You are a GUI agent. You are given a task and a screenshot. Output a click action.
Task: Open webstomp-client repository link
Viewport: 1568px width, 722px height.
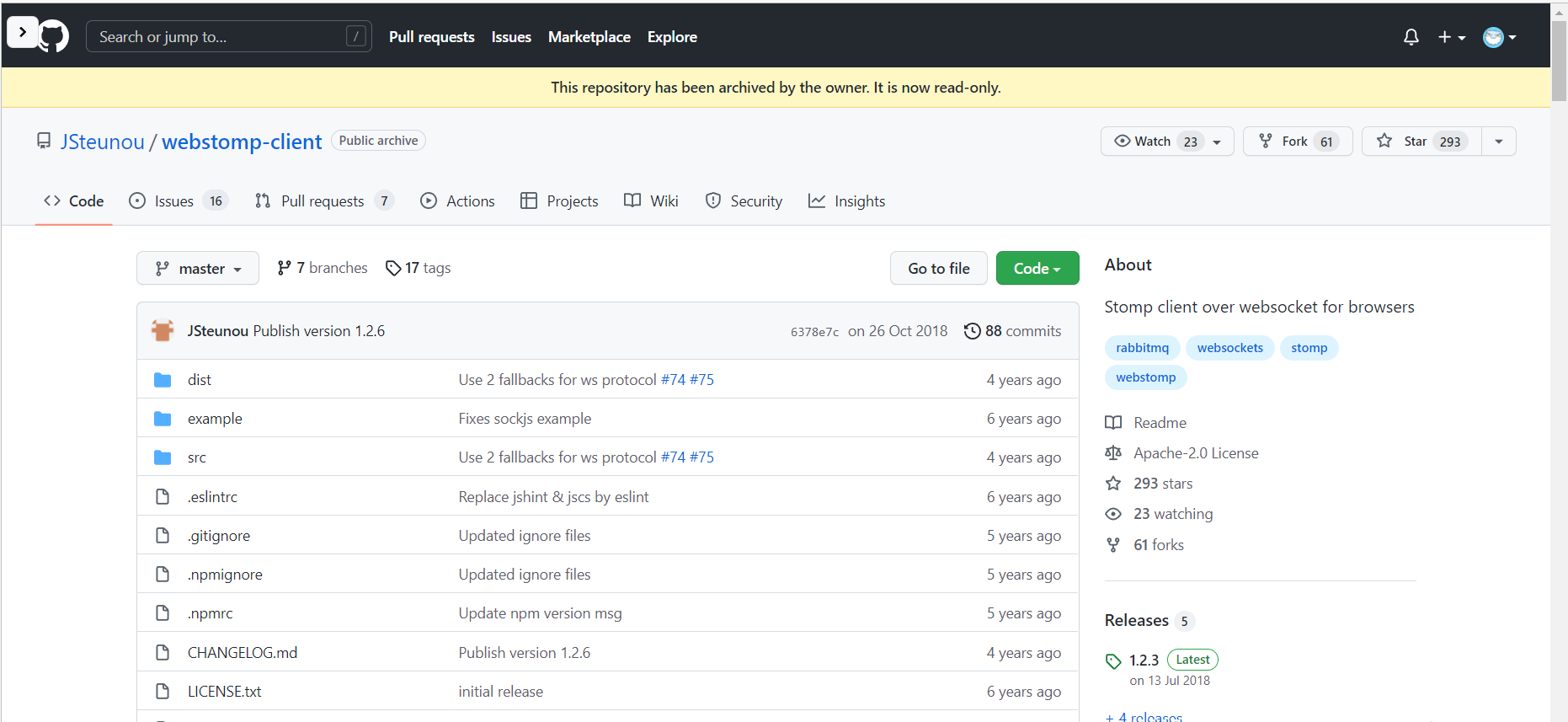click(x=242, y=142)
